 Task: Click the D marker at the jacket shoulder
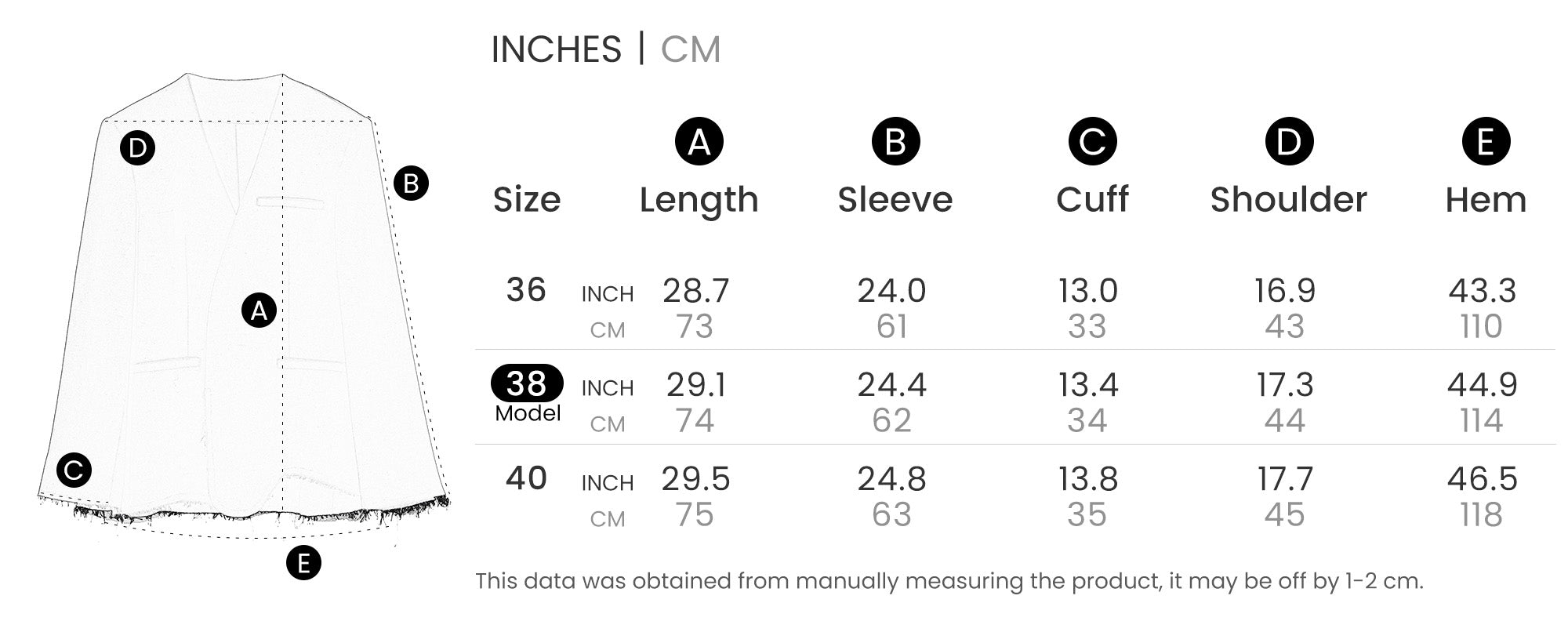(137, 147)
